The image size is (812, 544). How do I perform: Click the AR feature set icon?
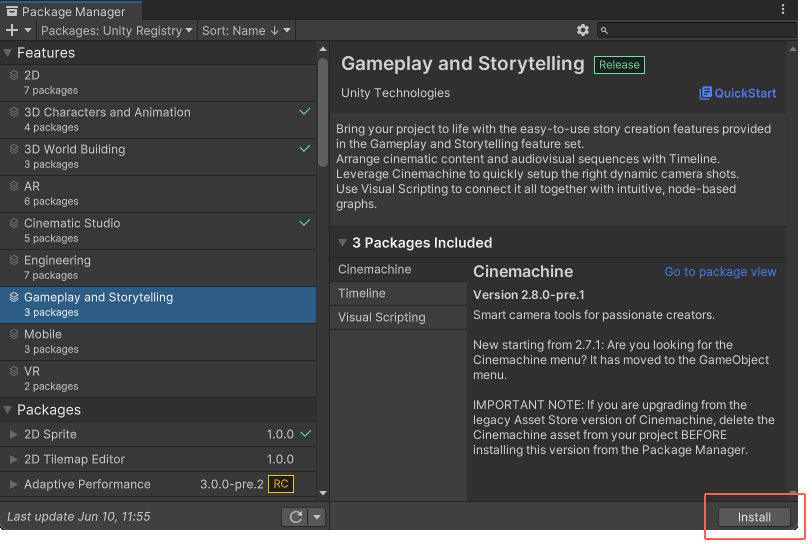(13, 187)
